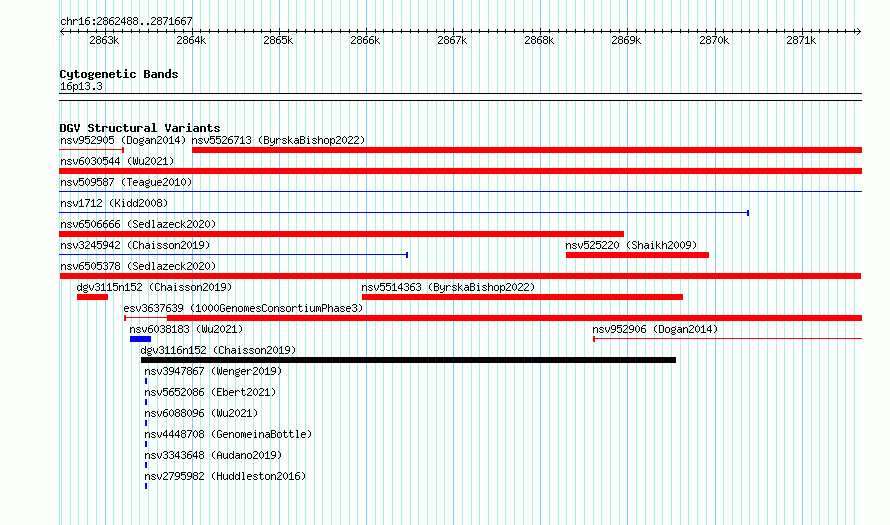Screen dimensions: 890x525
Task: Click nsv3947867 (Wenger2019) label
Action: click(213, 371)
